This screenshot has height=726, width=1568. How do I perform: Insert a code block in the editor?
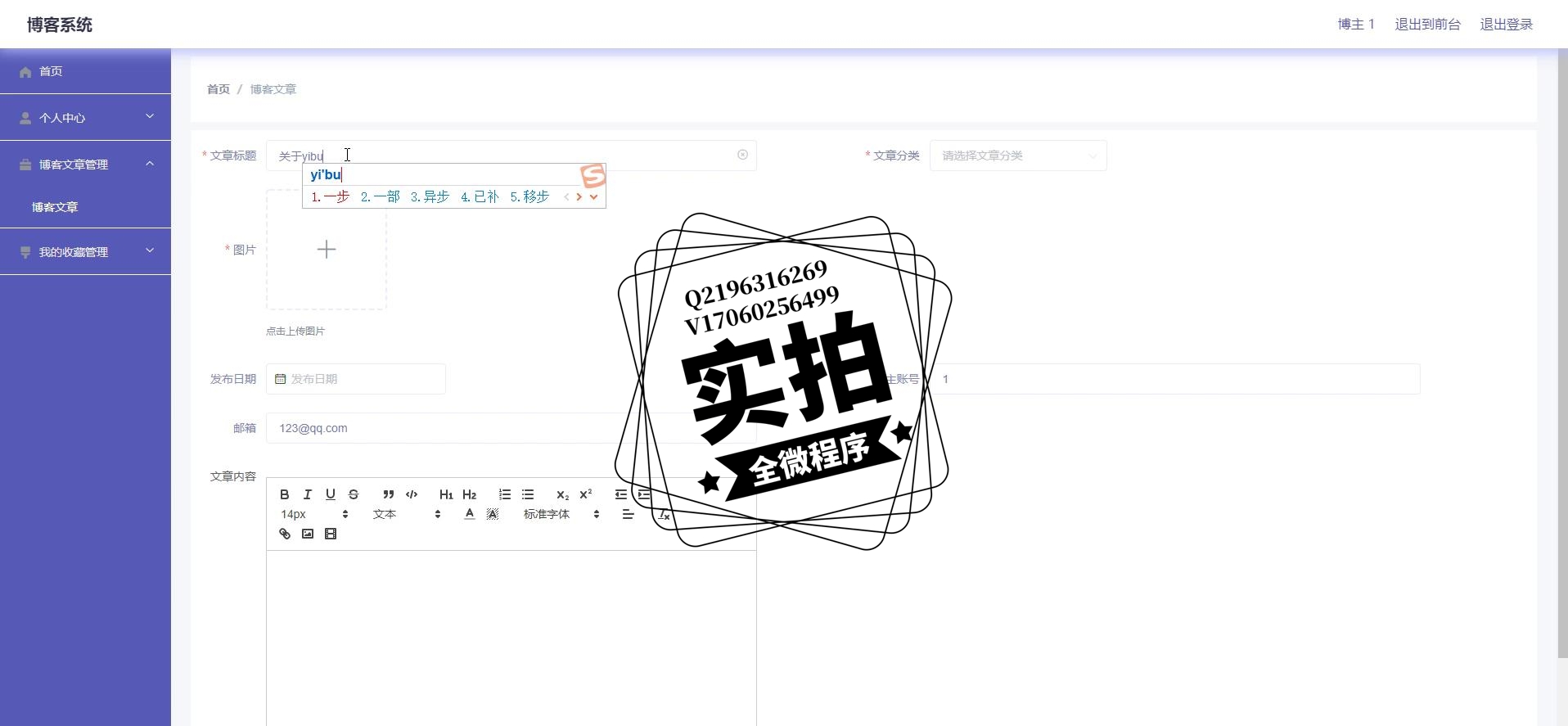412,494
